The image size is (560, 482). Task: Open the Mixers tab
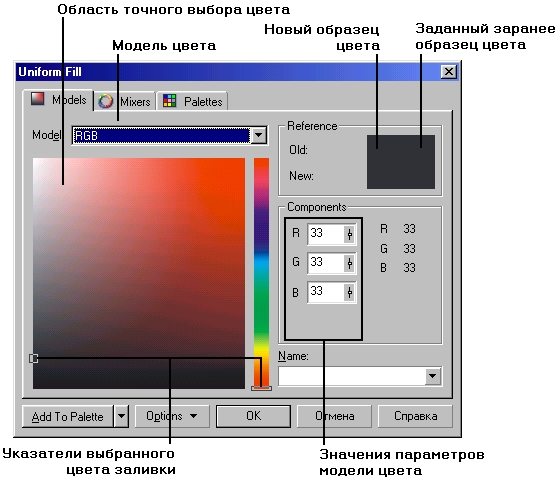click(125, 101)
